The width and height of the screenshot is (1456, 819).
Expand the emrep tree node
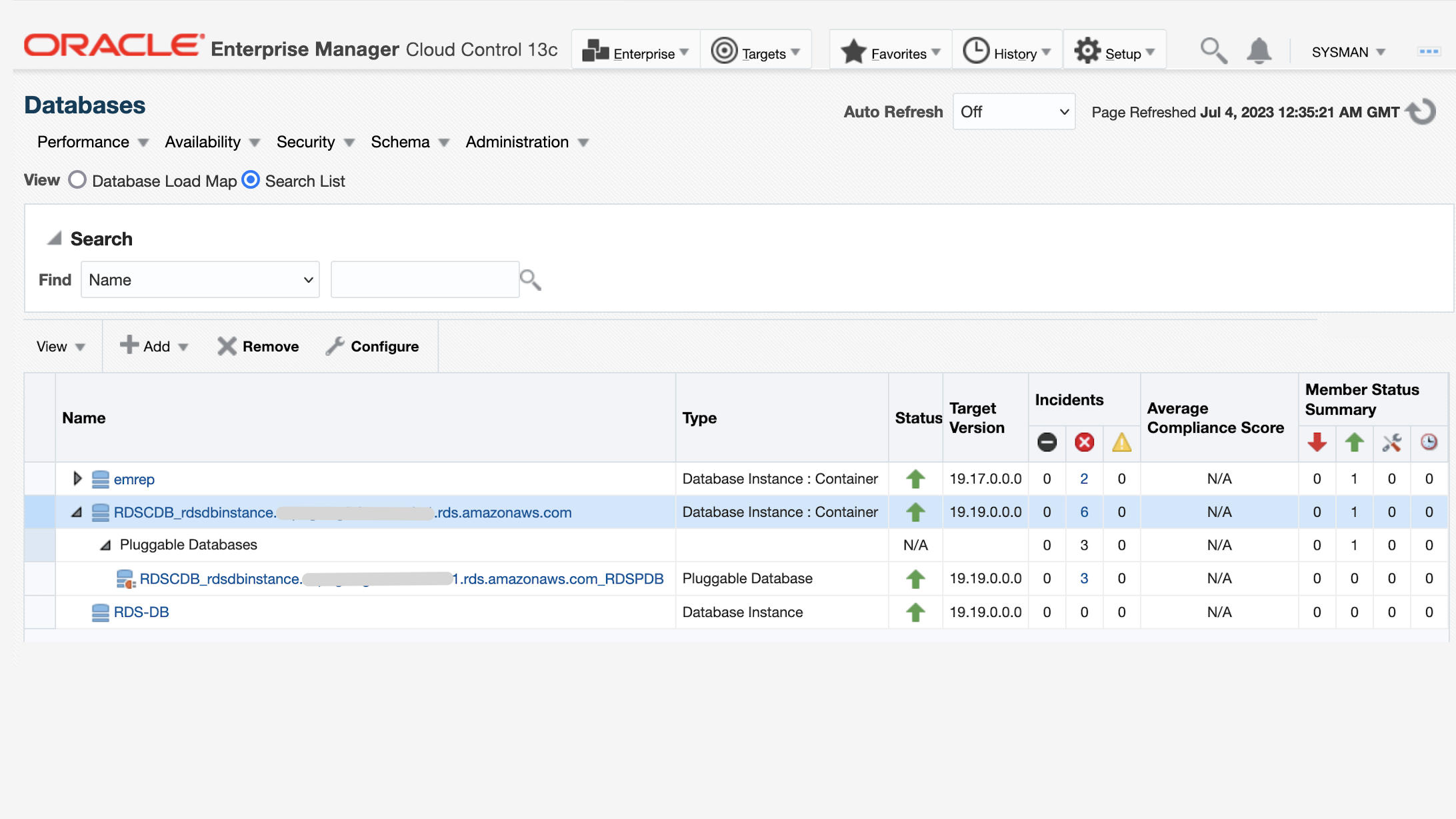click(77, 478)
